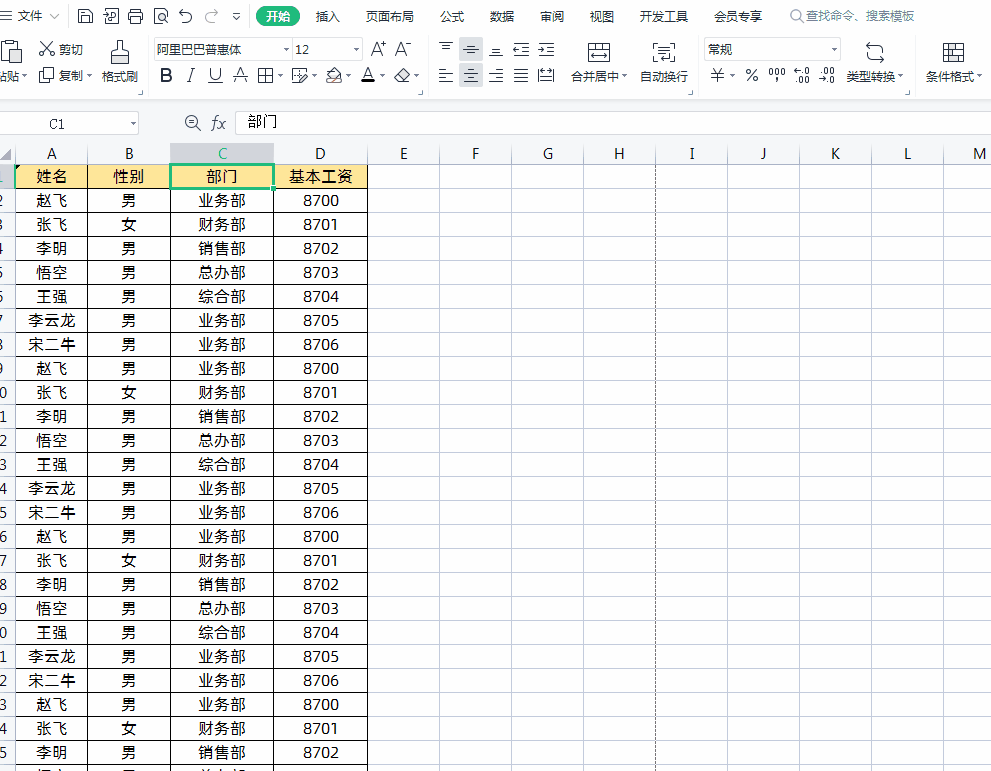Open the Name Box dropdown arrow
The width and height of the screenshot is (991, 771).
click(133, 123)
